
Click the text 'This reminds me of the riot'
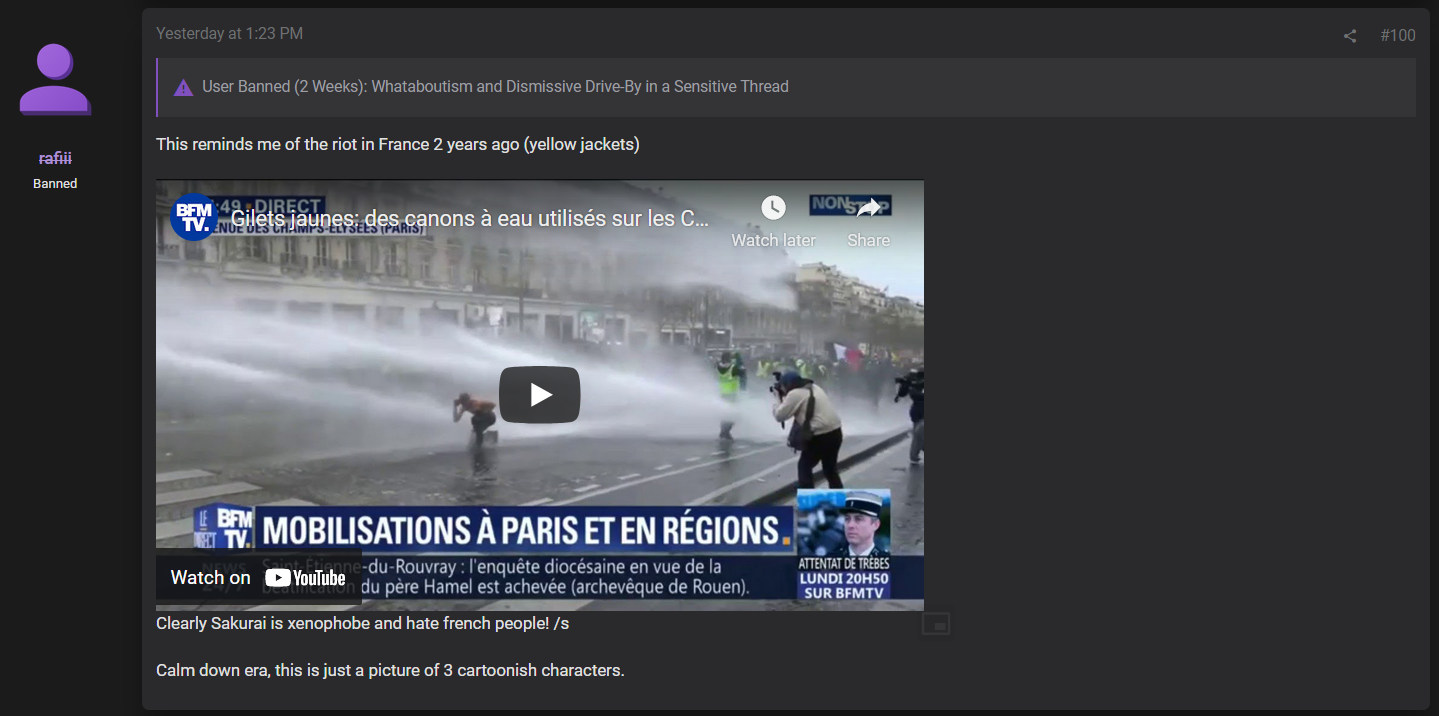(398, 144)
